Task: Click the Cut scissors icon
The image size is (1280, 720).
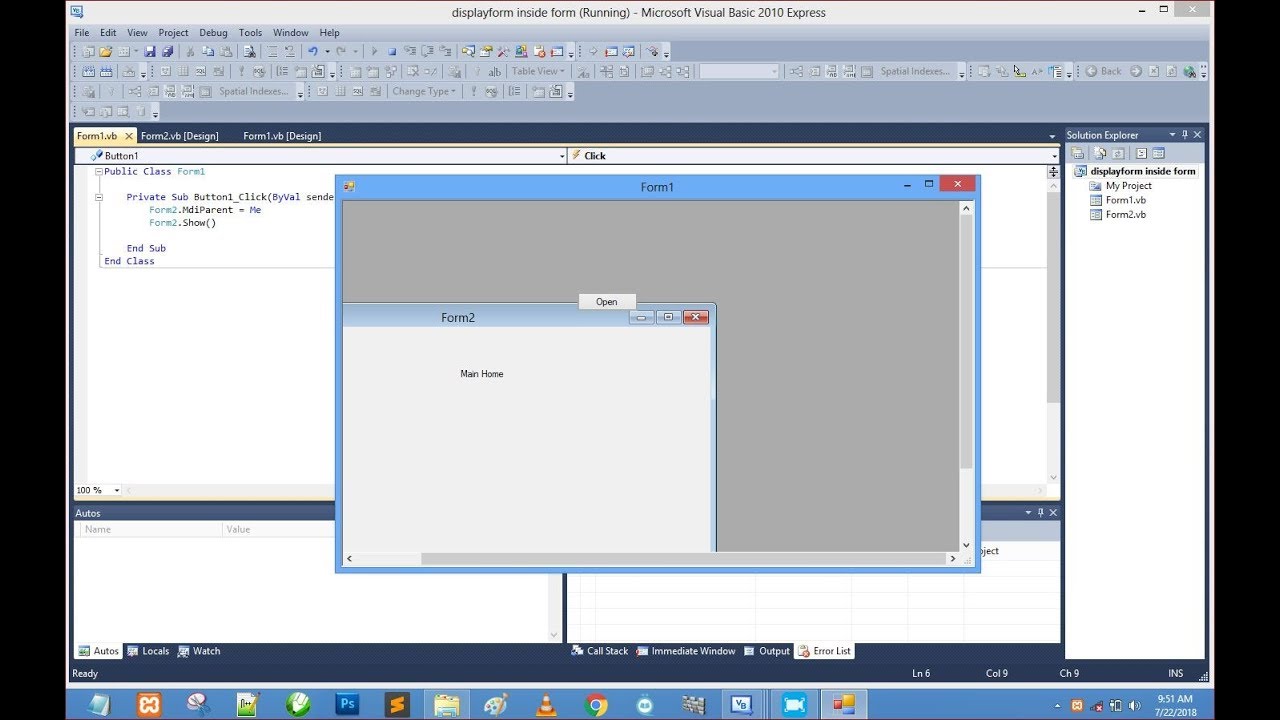Action: (190, 51)
